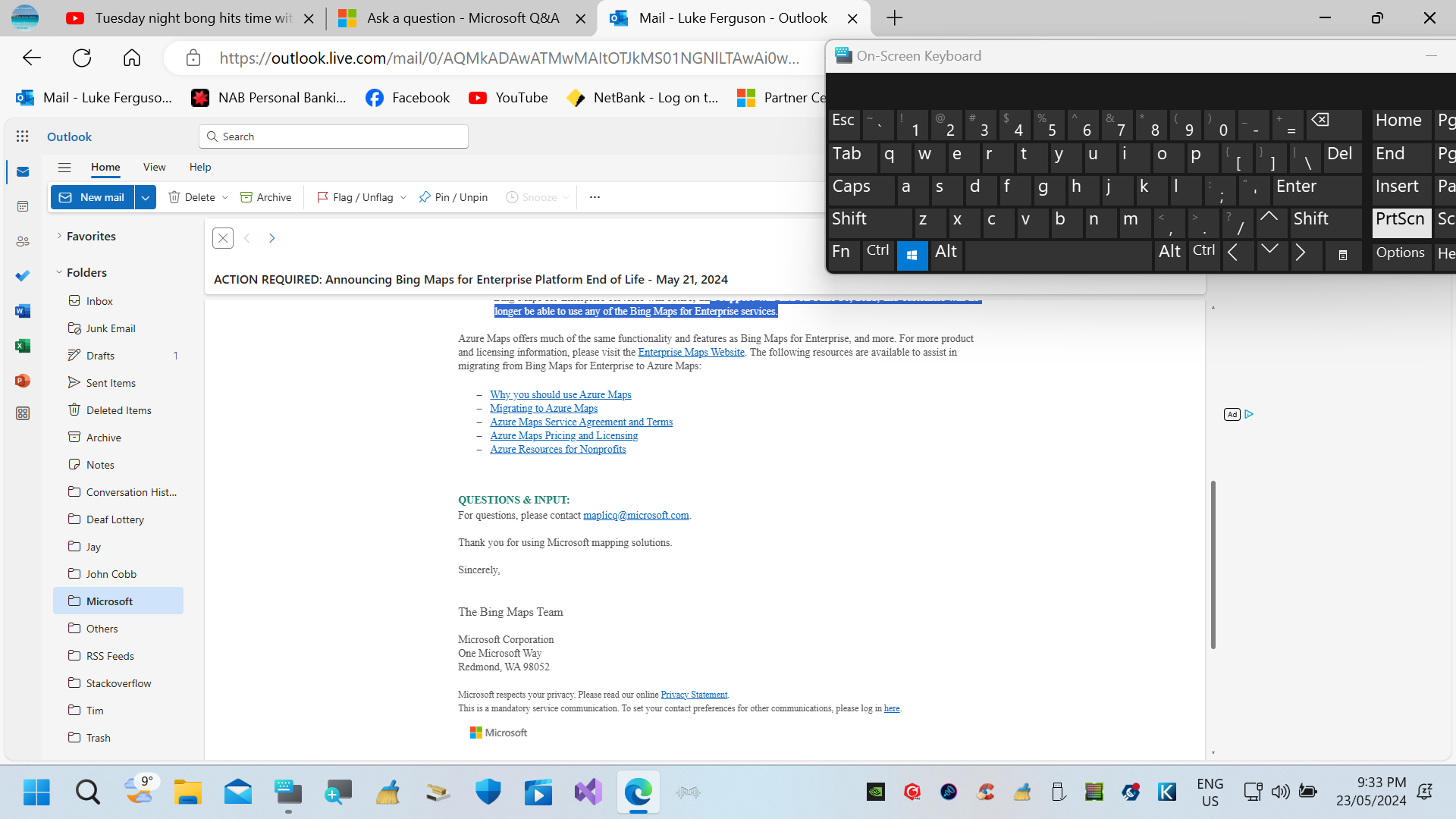Close the open email with X icon
The image size is (1456, 819).
(x=223, y=238)
